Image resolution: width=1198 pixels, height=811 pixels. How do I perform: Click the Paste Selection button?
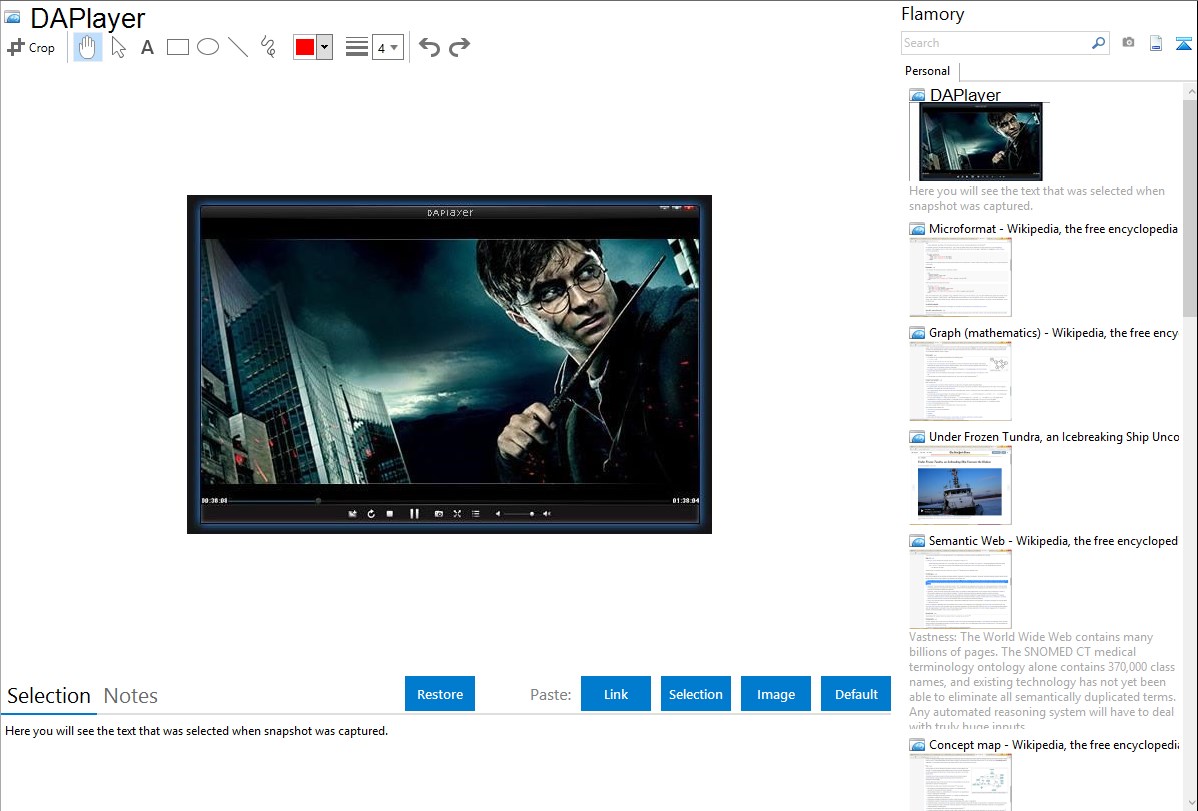coord(696,694)
